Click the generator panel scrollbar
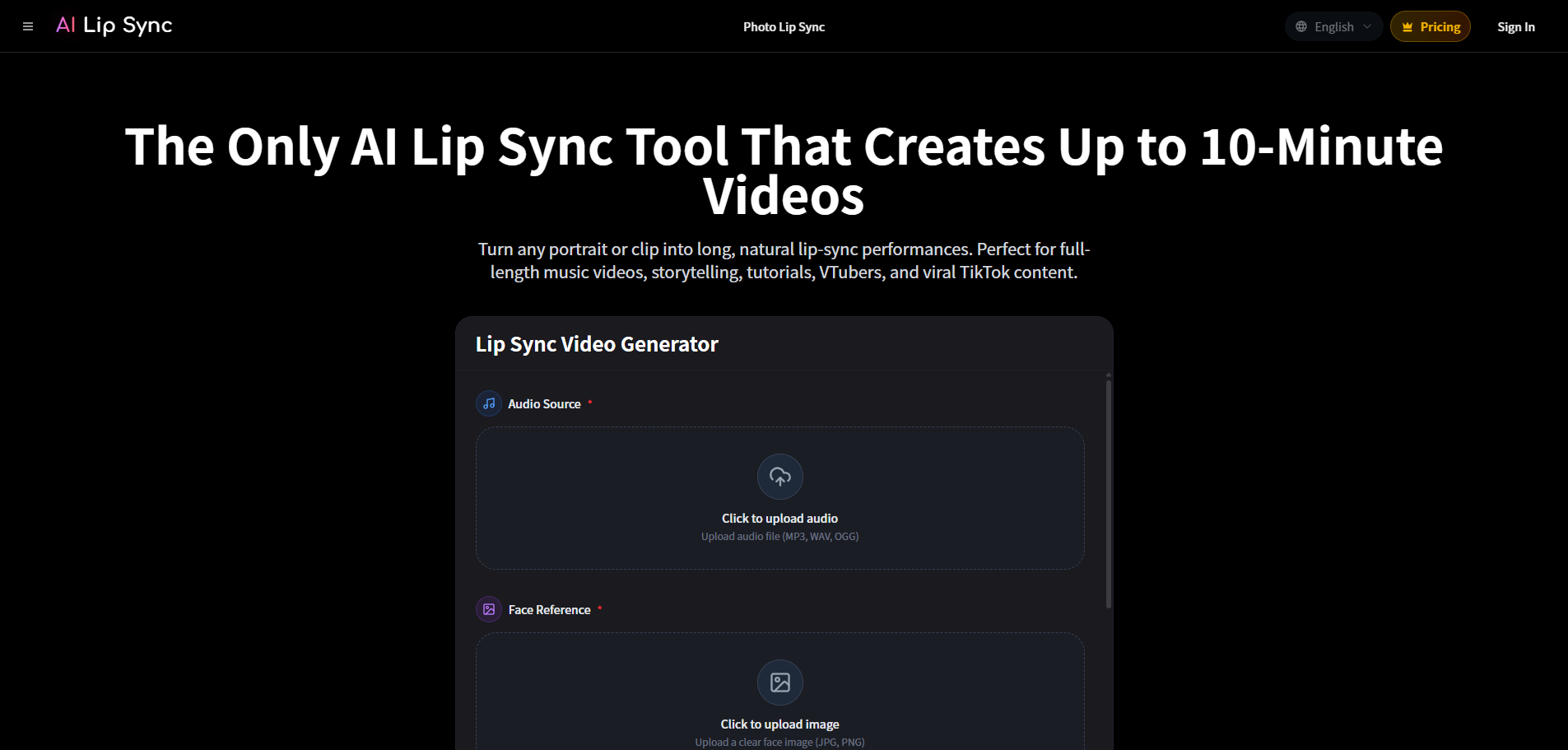The image size is (1568, 750). tap(1109, 494)
